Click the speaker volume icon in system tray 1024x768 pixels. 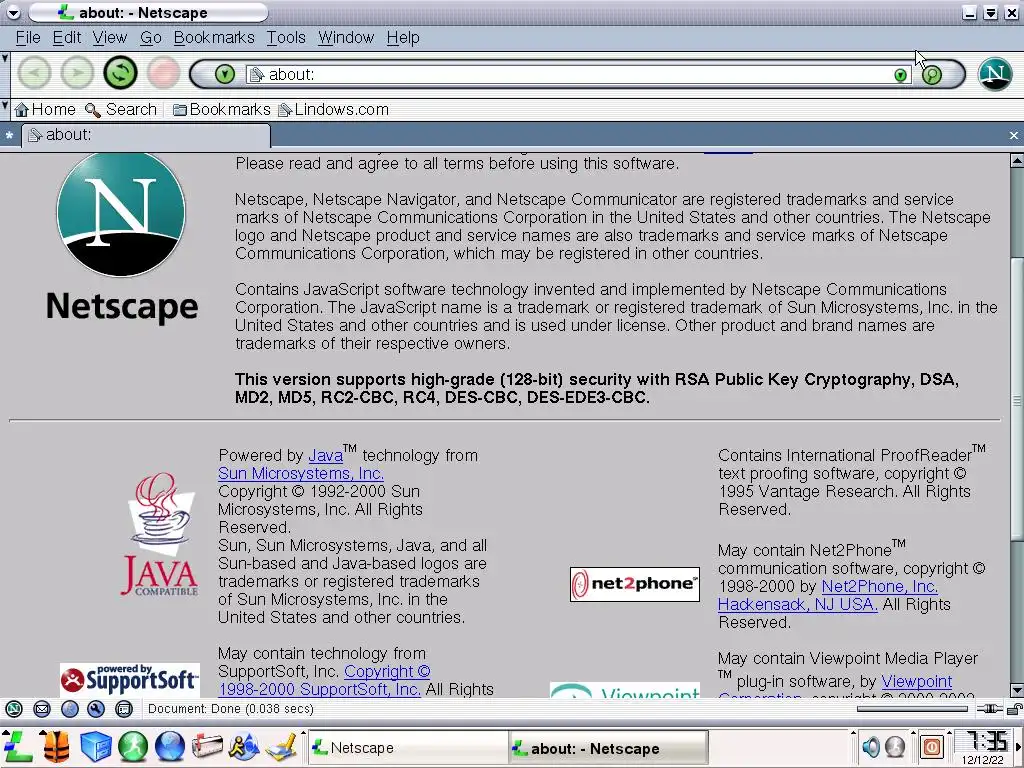(871, 746)
